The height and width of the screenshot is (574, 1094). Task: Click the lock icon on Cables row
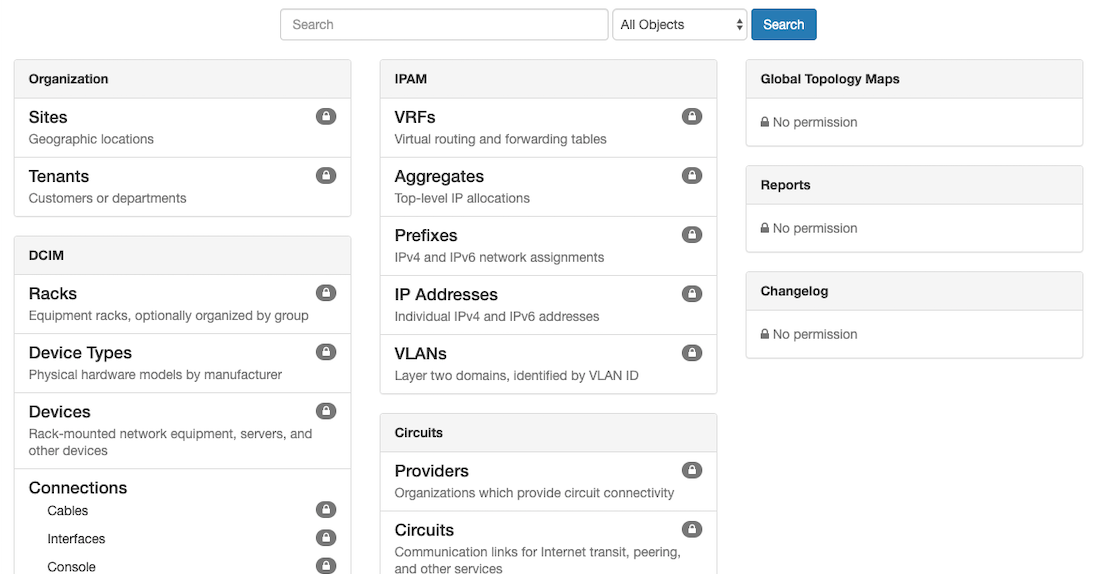click(x=326, y=510)
